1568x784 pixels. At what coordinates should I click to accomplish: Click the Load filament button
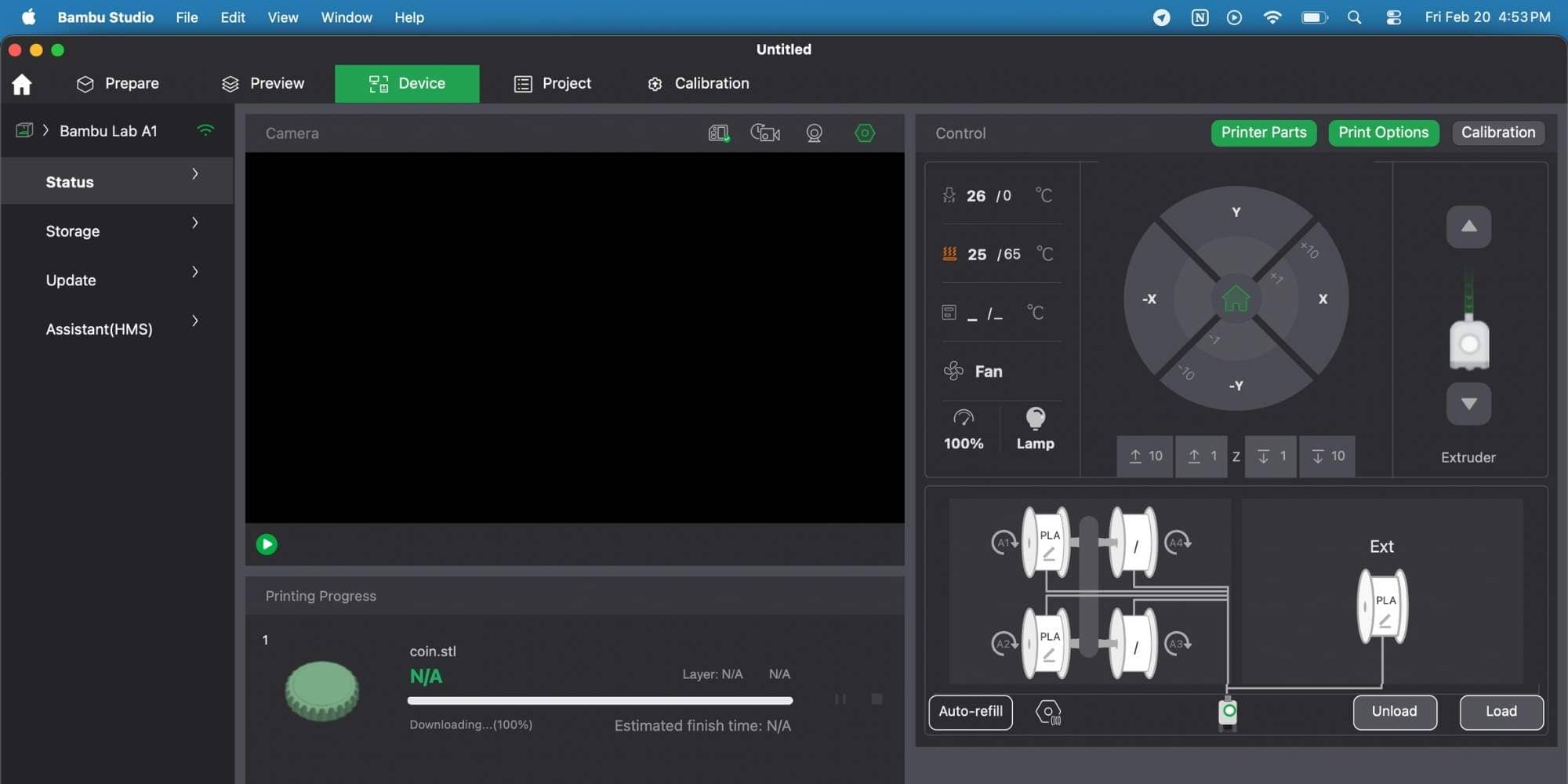pyautogui.click(x=1501, y=712)
